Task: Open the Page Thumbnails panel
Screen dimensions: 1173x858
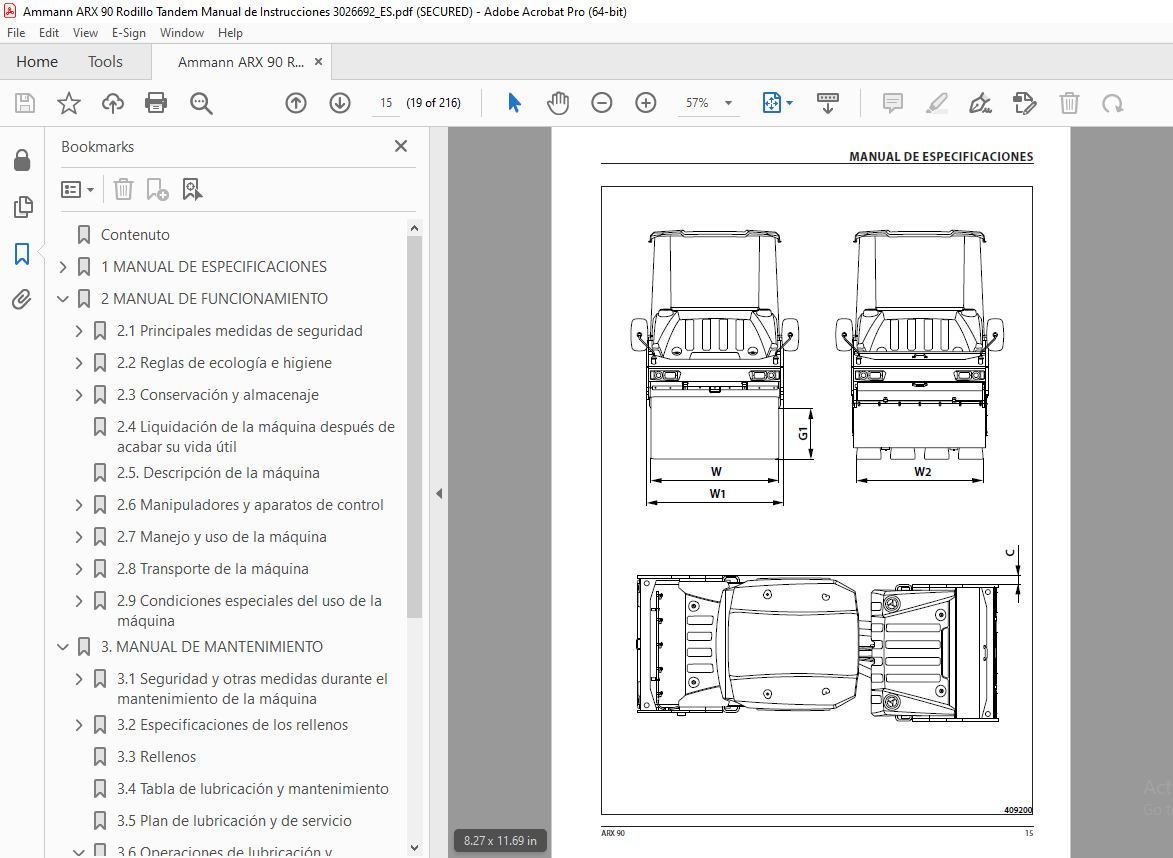Action: tap(22, 207)
